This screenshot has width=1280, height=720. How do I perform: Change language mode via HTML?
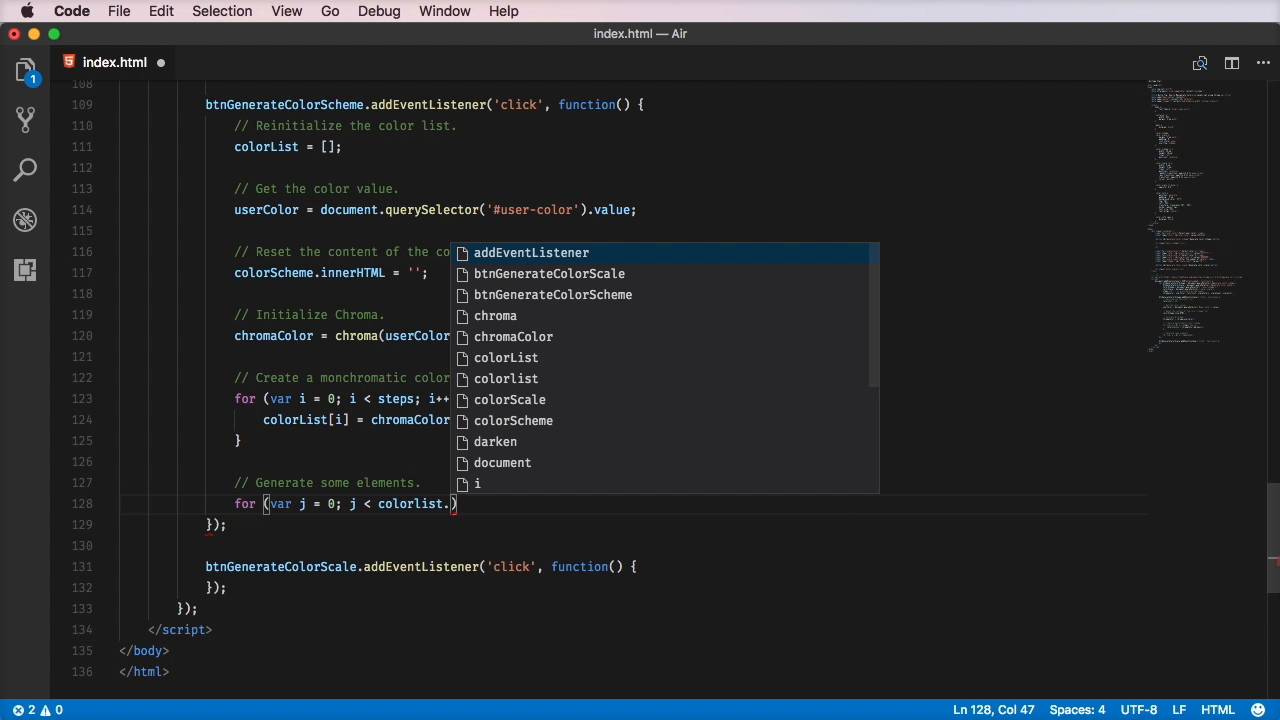(1217, 710)
